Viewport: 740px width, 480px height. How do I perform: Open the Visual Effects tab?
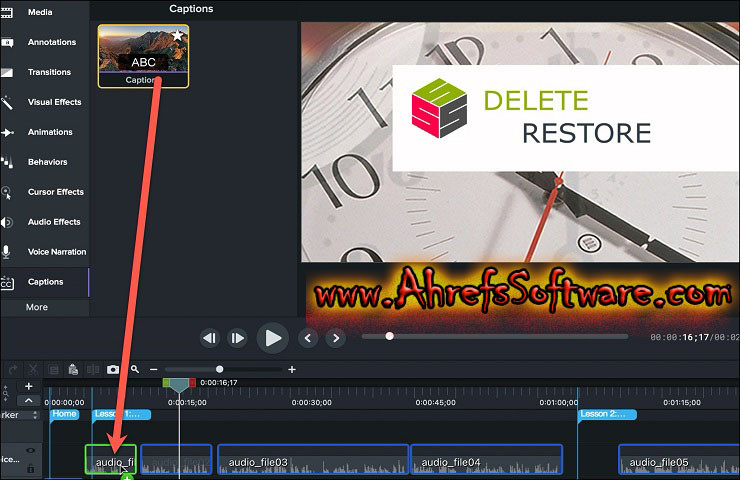[x=55, y=102]
